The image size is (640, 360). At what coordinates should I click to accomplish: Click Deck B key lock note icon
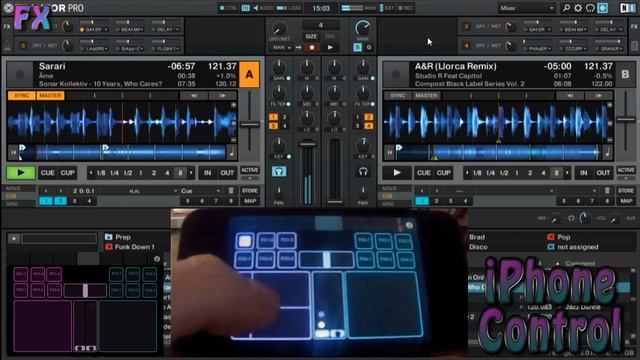(608, 153)
